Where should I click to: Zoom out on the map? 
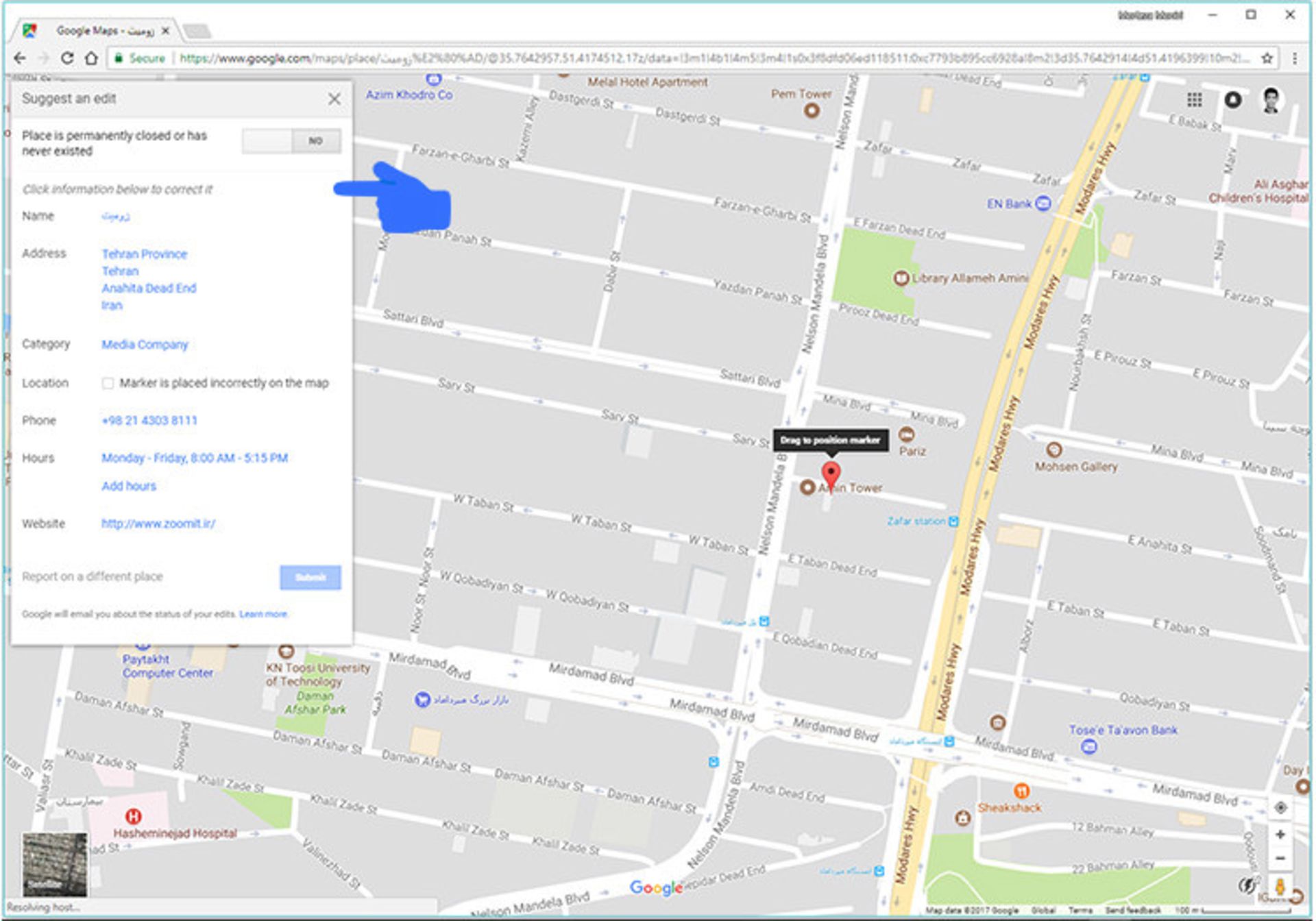pos(1280,859)
